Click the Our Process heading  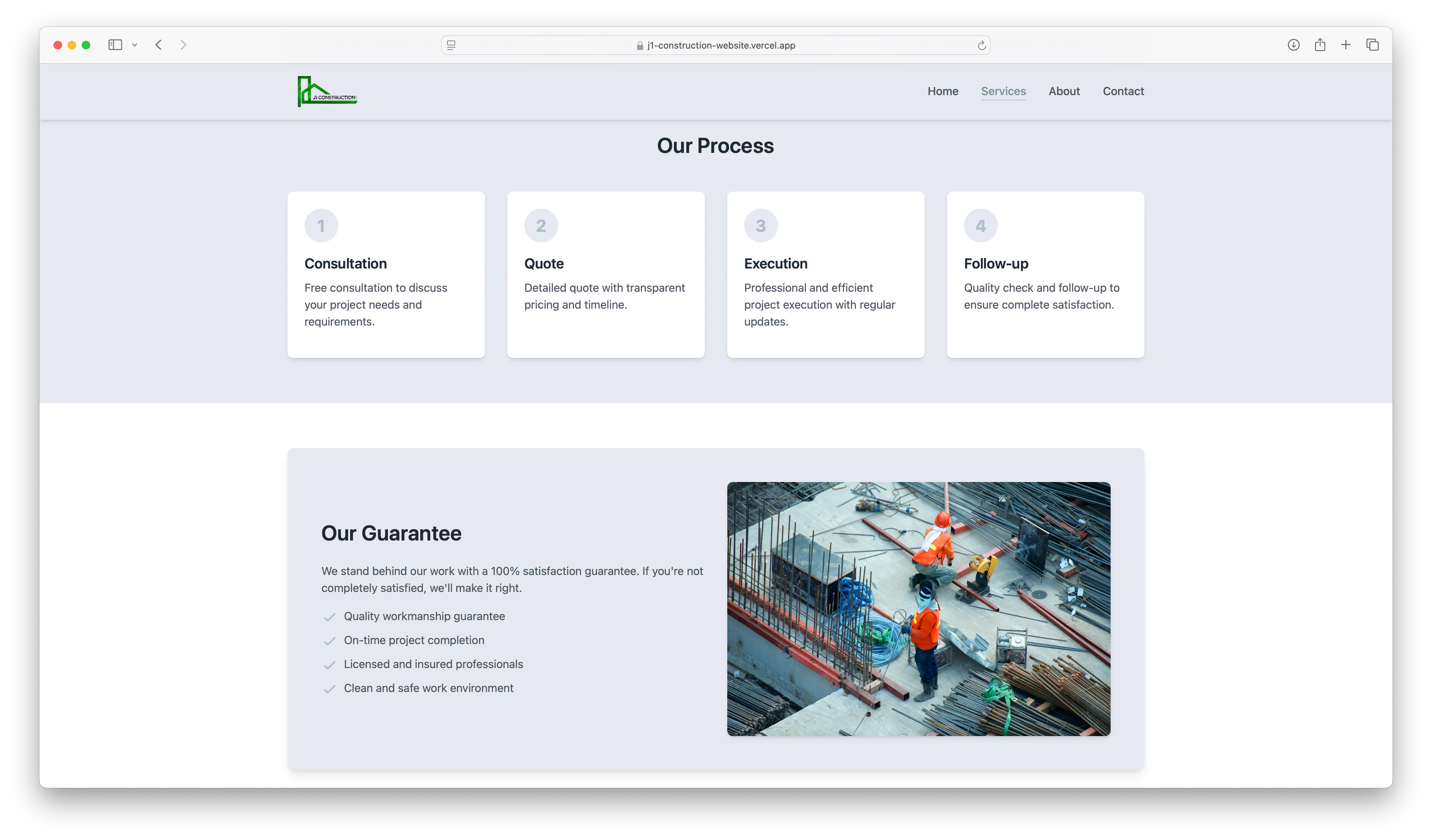click(x=715, y=146)
